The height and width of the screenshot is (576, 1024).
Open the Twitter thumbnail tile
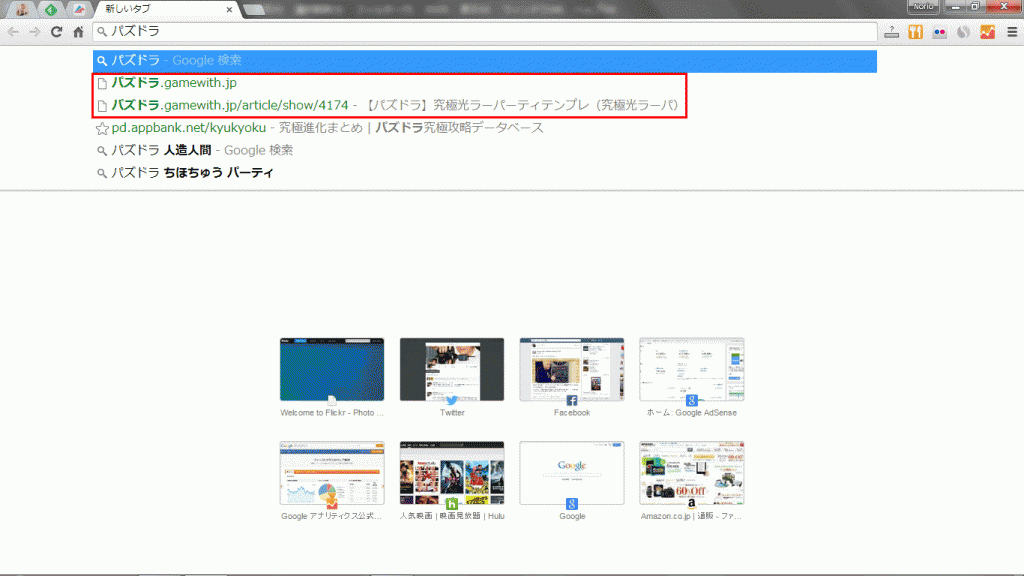point(451,370)
